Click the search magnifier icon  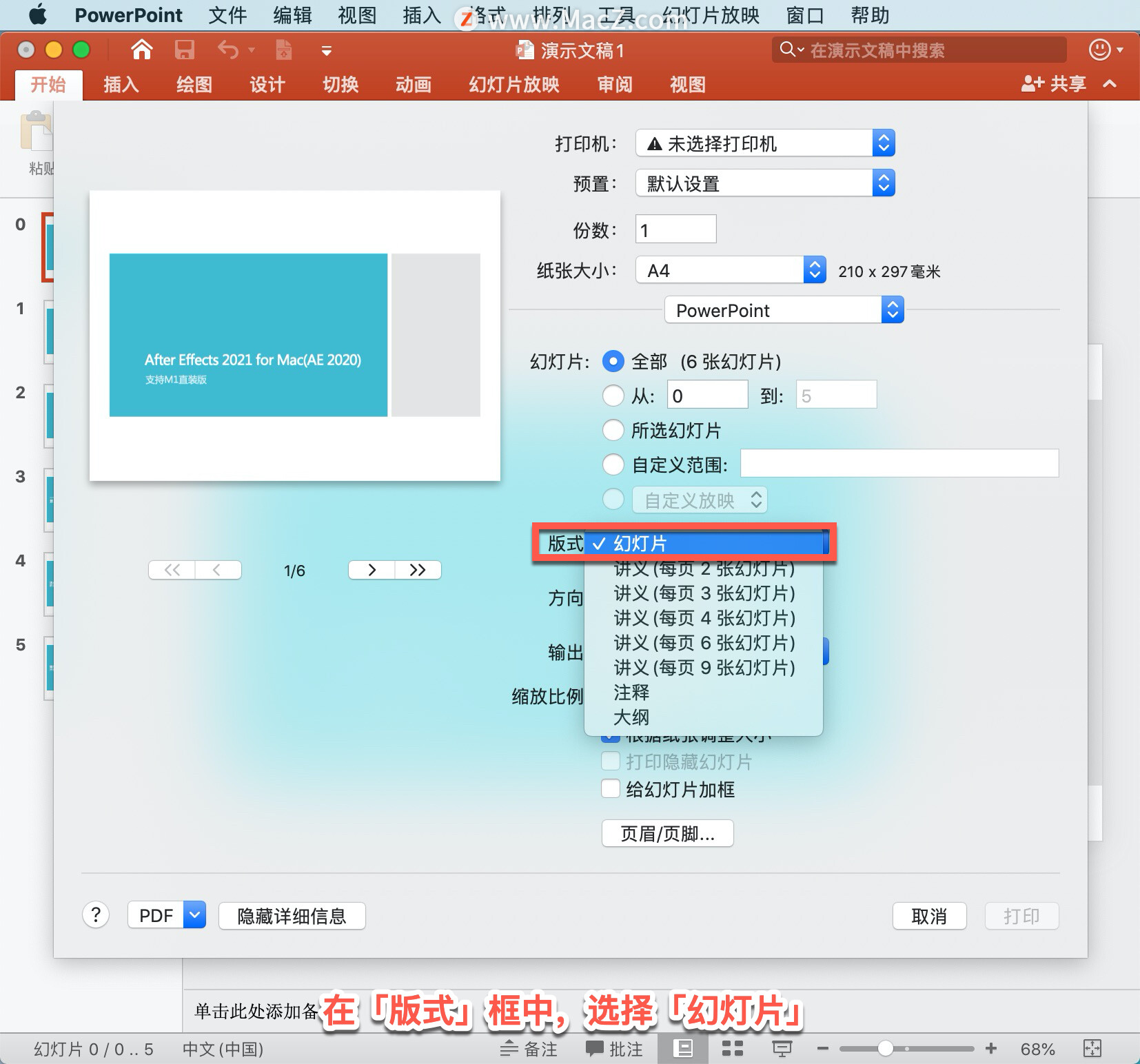pos(787,50)
